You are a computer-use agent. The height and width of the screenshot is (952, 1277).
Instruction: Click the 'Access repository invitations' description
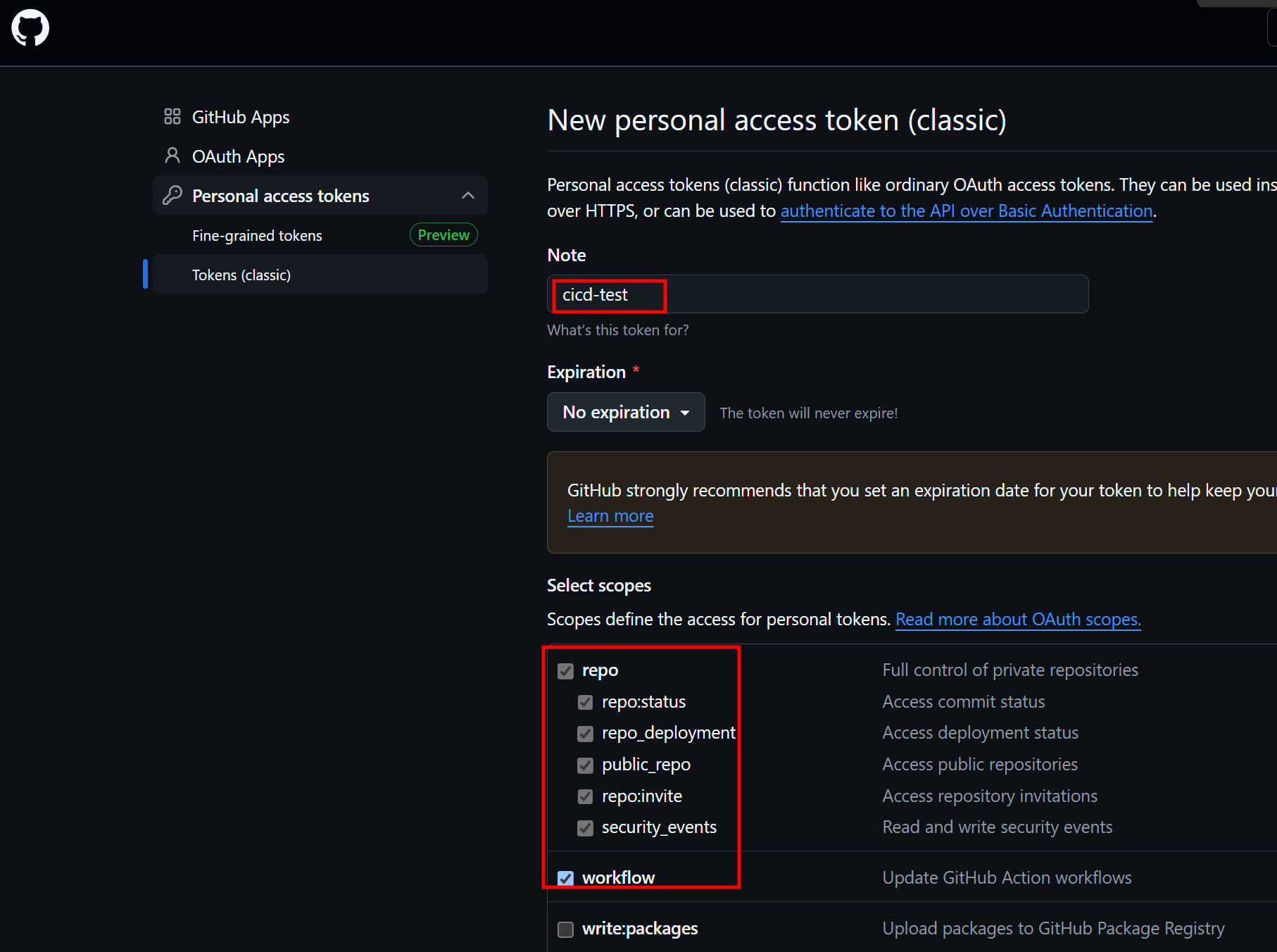(x=990, y=796)
